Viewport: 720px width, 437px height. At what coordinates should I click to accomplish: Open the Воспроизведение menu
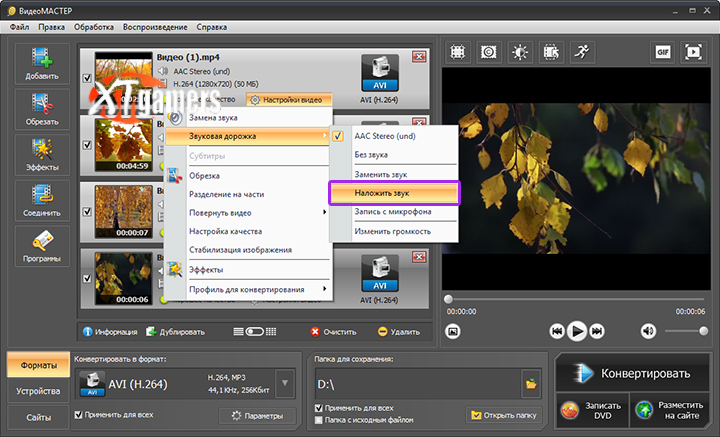click(x=155, y=27)
